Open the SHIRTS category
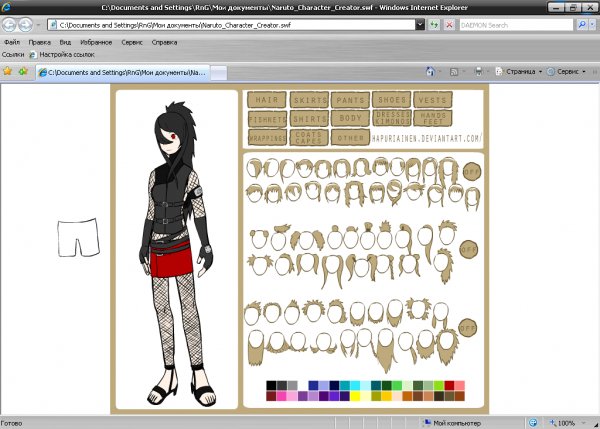Screen dimensions: 600x429 (309, 119)
